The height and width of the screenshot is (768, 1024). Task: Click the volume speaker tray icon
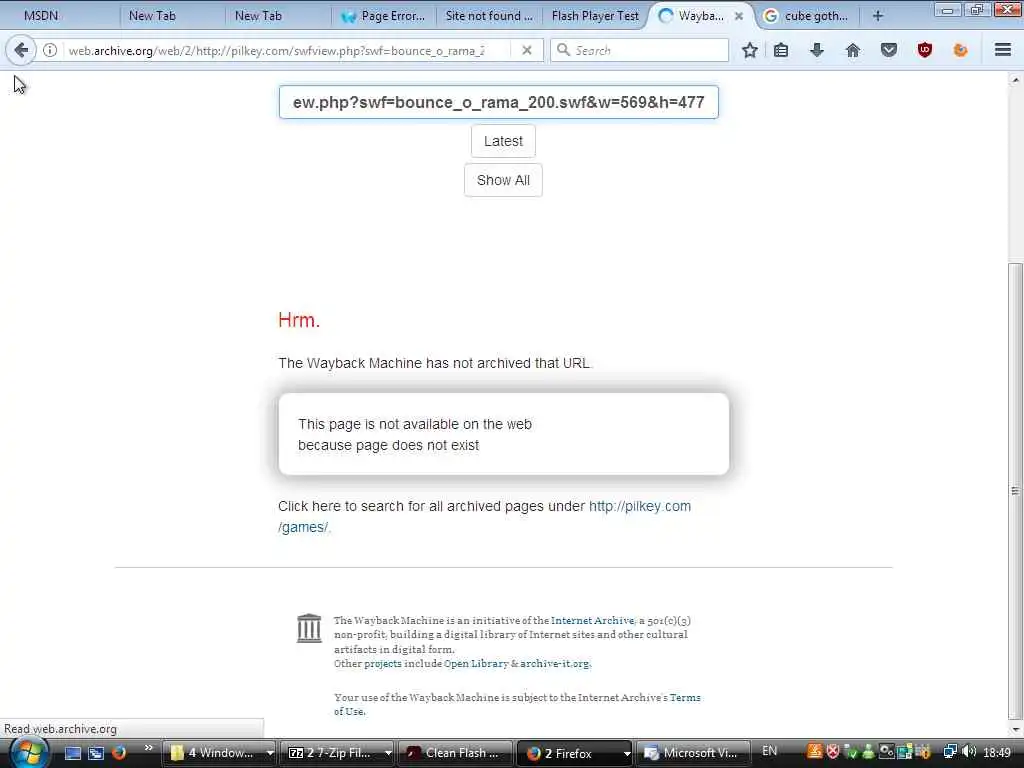pyautogui.click(x=969, y=752)
